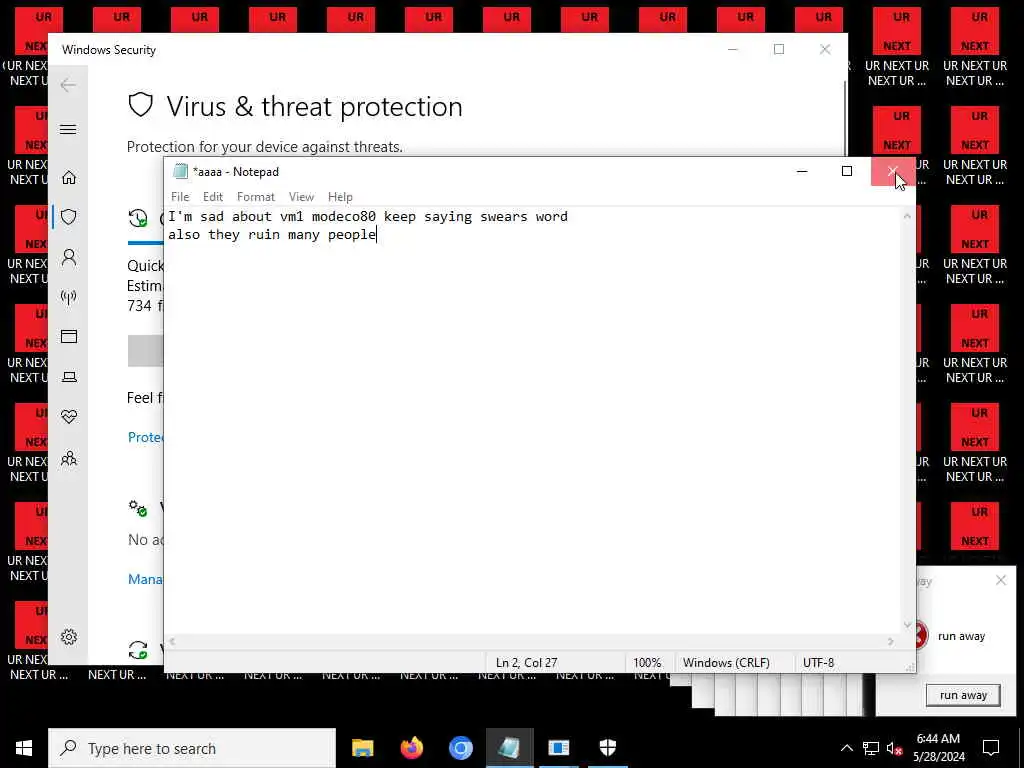Viewport: 1024px width, 768px height.
Task: Open Family options sidebar icon
Action: point(69,458)
